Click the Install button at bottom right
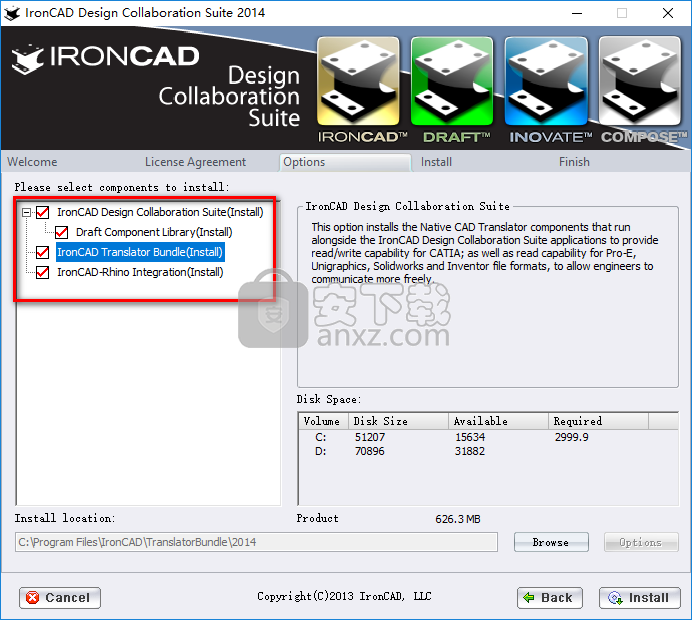Viewport: 692px width, 620px height. pyautogui.click(x=639, y=597)
